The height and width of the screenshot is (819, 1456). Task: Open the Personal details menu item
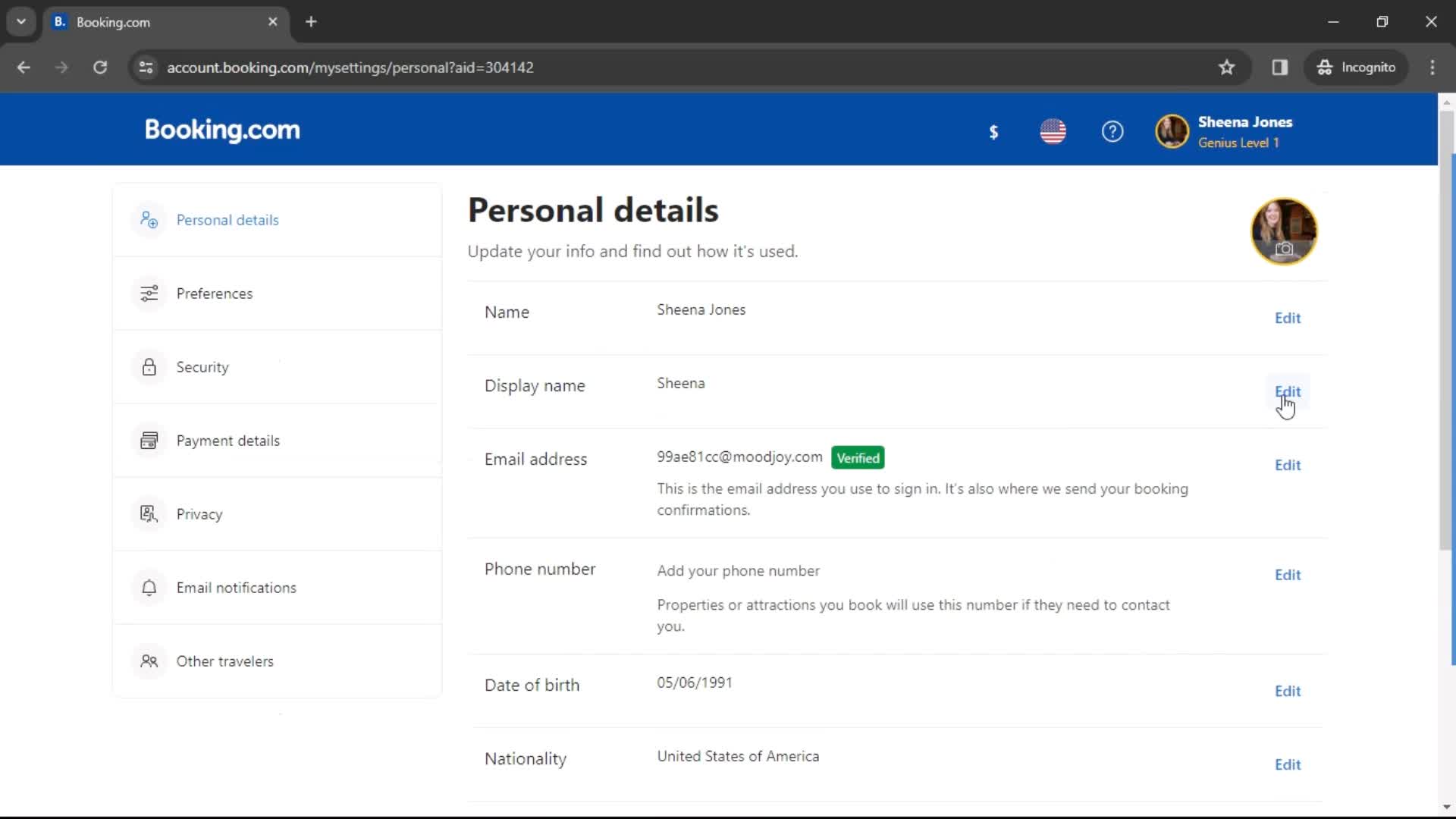278,220
